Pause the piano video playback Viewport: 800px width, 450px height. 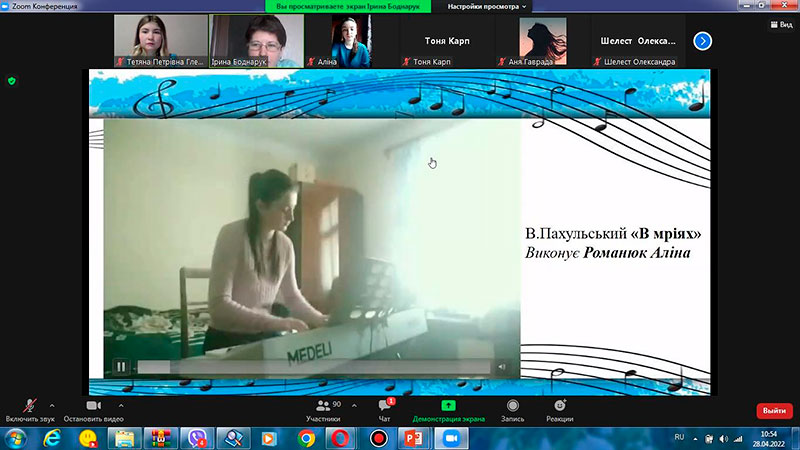pyautogui.click(x=121, y=366)
